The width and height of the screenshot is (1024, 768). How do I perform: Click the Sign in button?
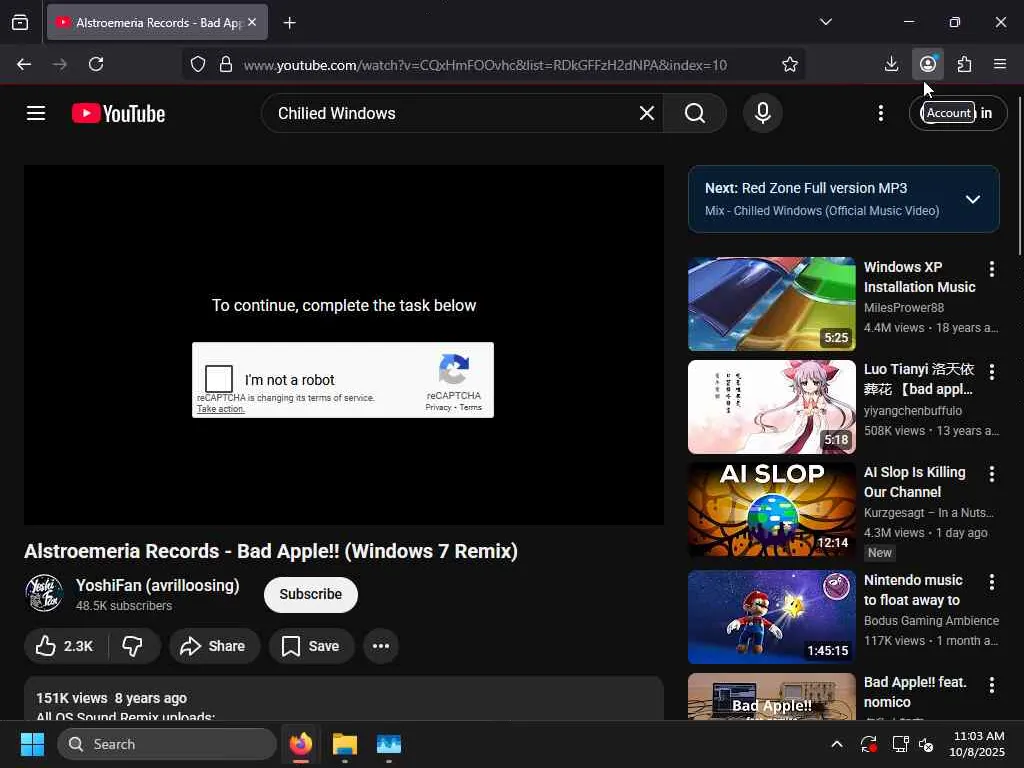[958, 113]
